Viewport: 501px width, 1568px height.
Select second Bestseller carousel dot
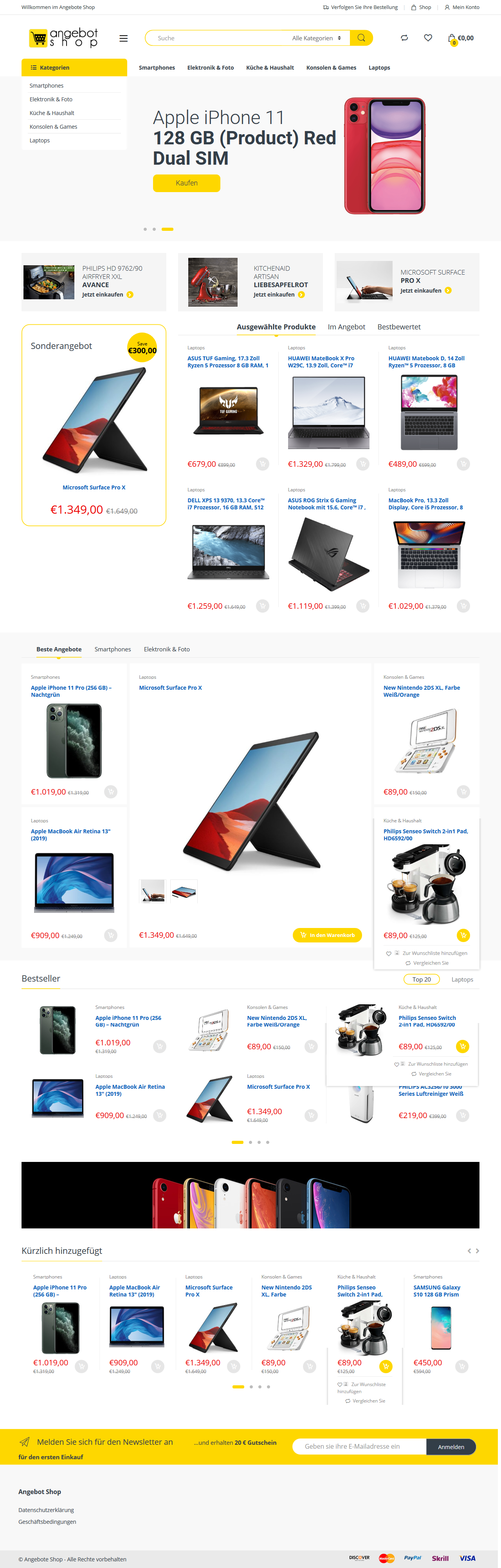[250, 1142]
